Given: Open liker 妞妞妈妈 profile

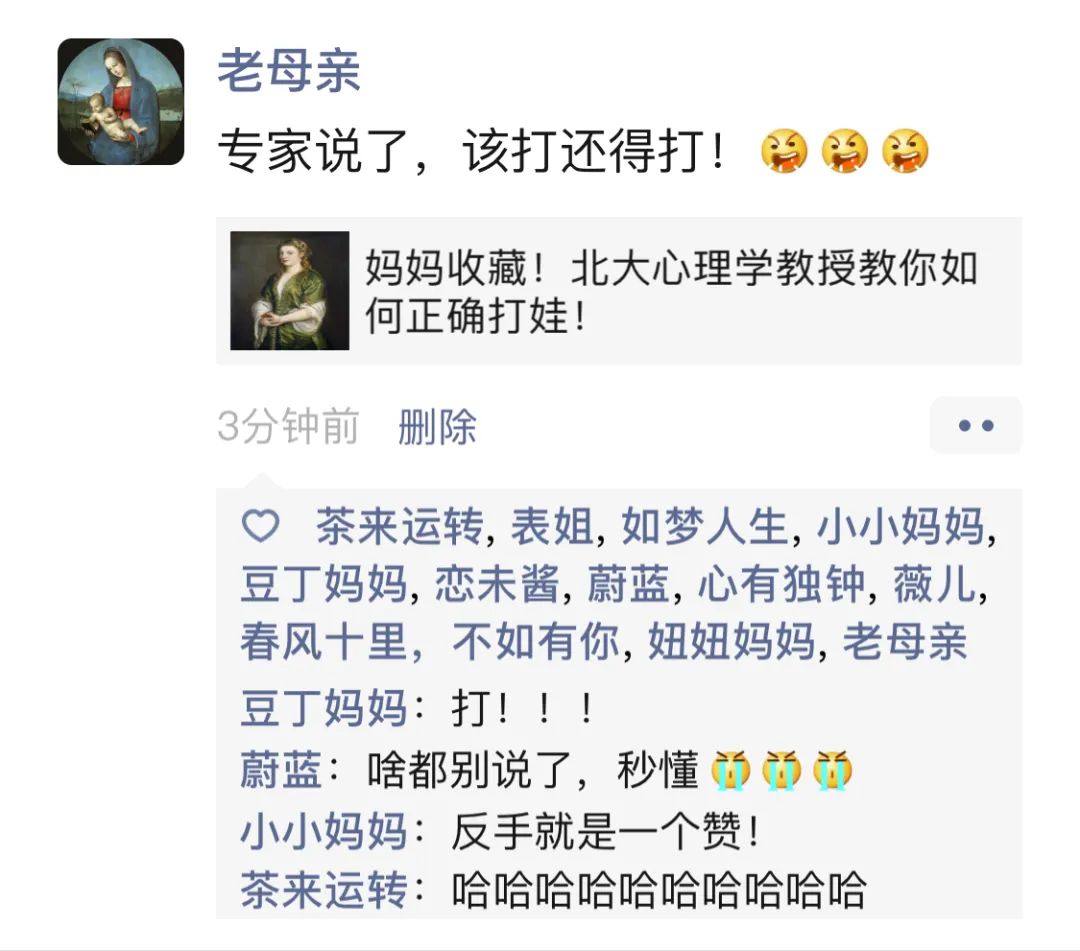Looking at the screenshot, I should coord(731,642).
